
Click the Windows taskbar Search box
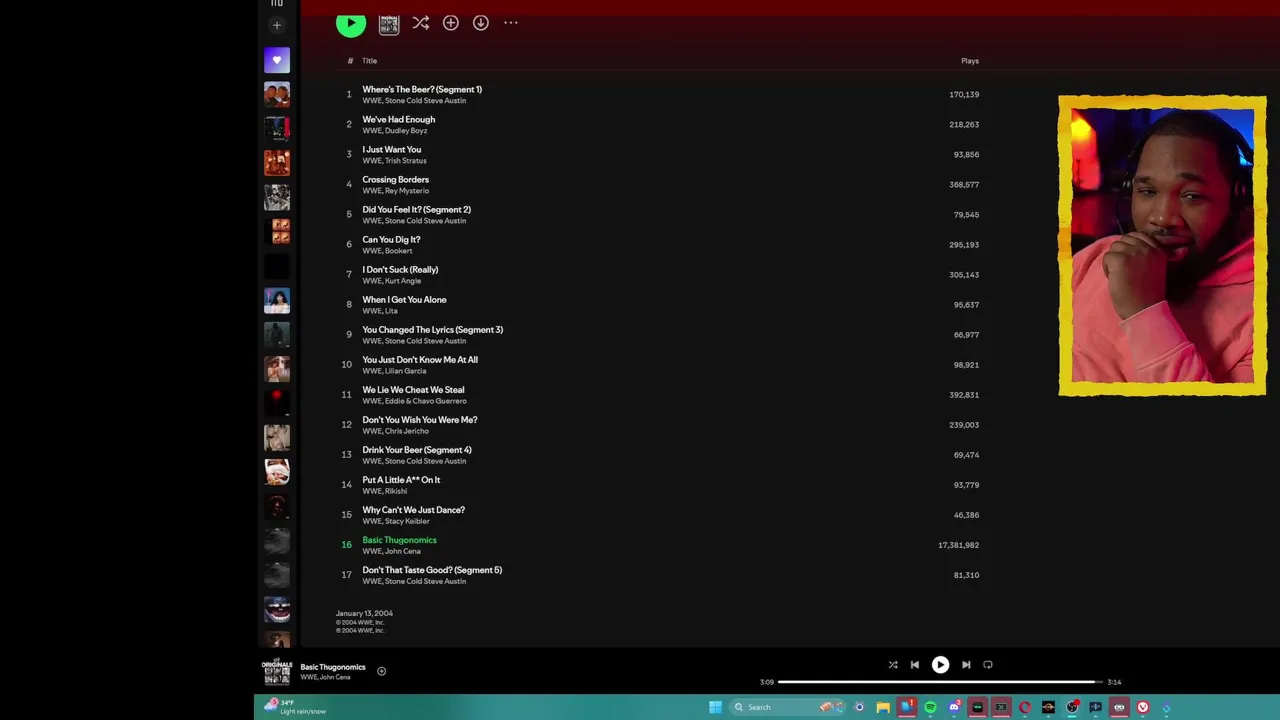(790, 707)
